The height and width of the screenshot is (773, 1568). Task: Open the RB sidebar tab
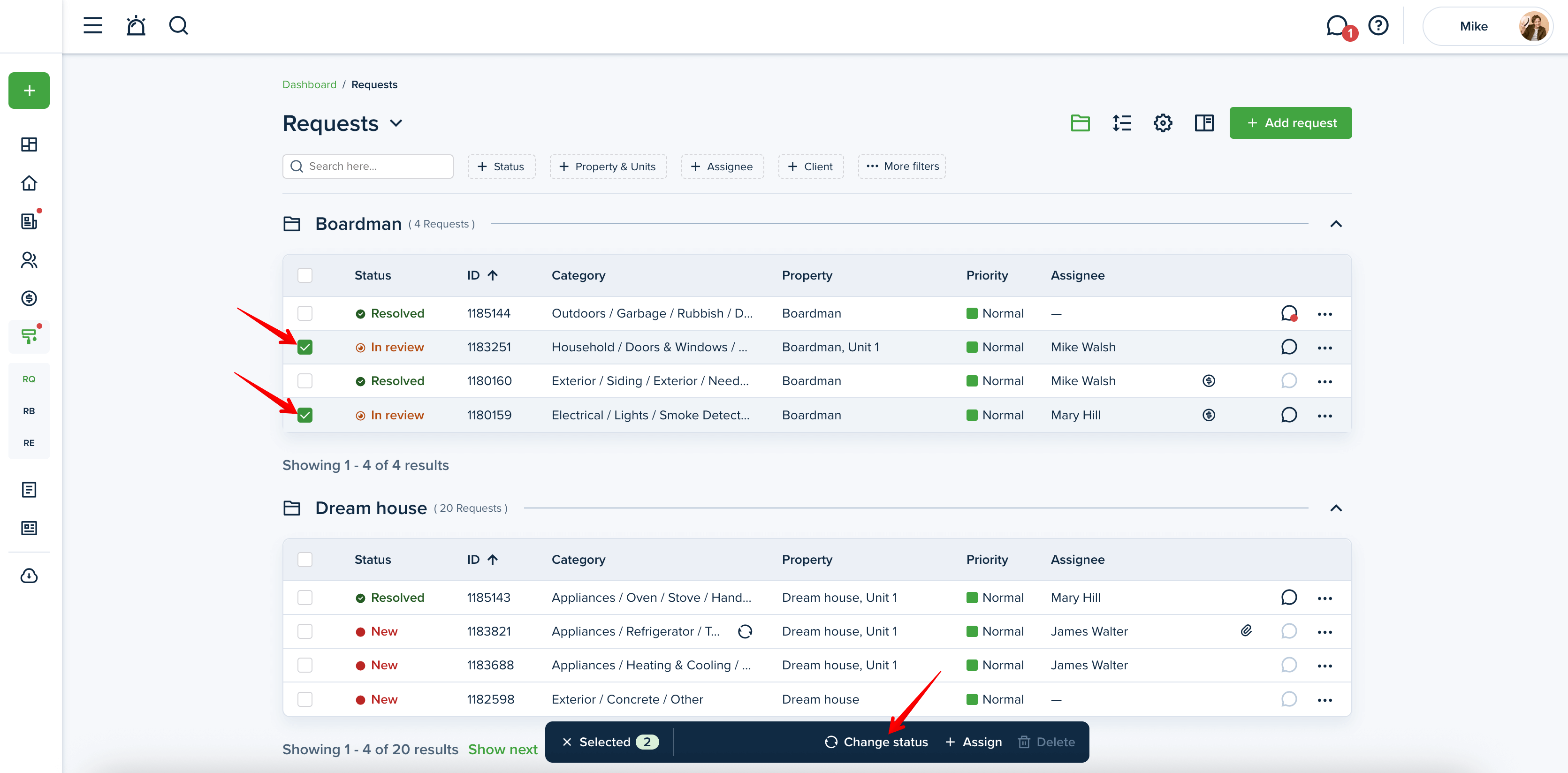[29, 411]
